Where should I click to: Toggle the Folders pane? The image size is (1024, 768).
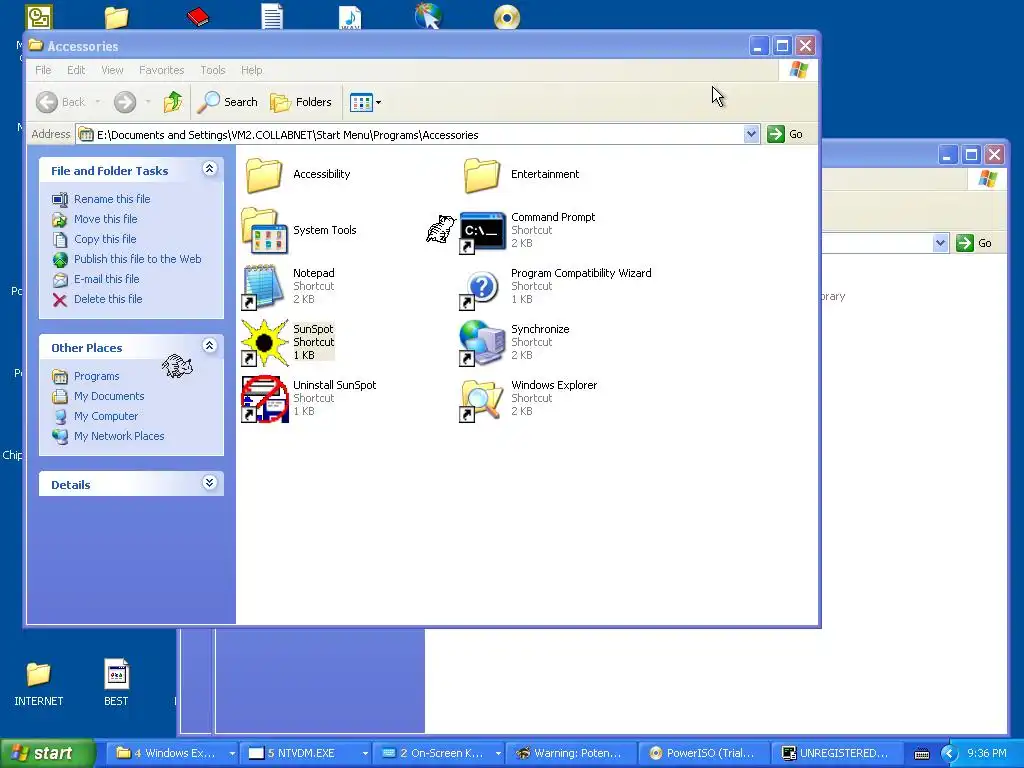coord(301,102)
